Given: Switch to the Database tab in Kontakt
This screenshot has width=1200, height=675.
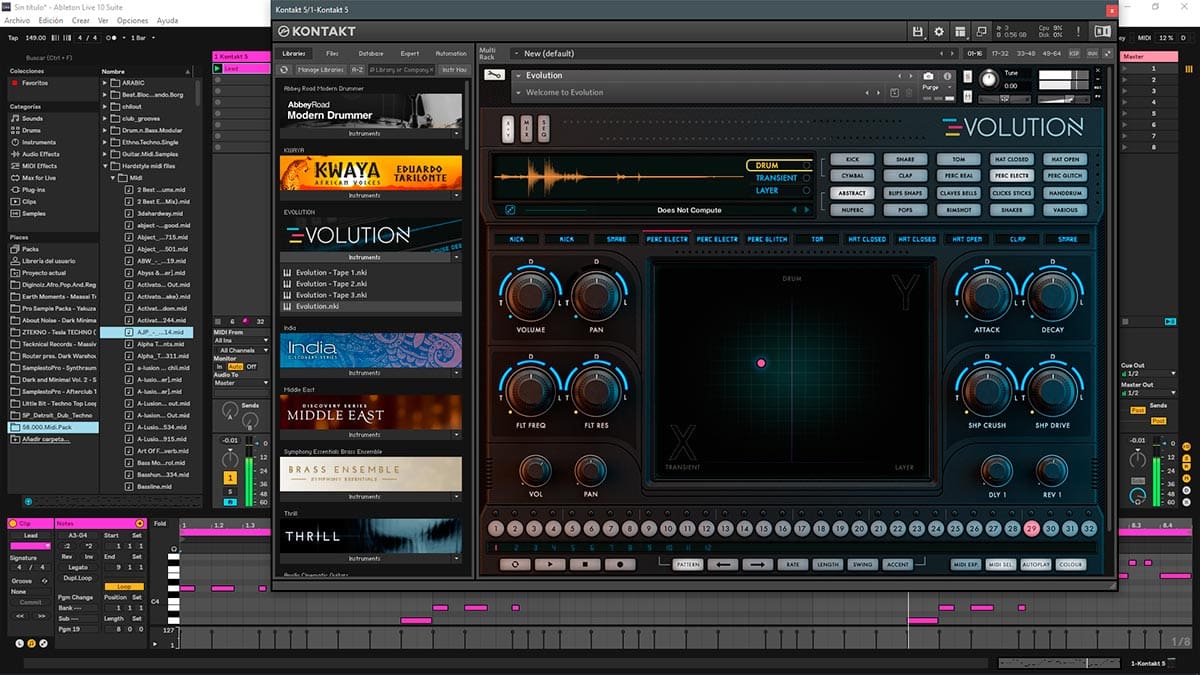Looking at the screenshot, I should pyautogui.click(x=370, y=53).
